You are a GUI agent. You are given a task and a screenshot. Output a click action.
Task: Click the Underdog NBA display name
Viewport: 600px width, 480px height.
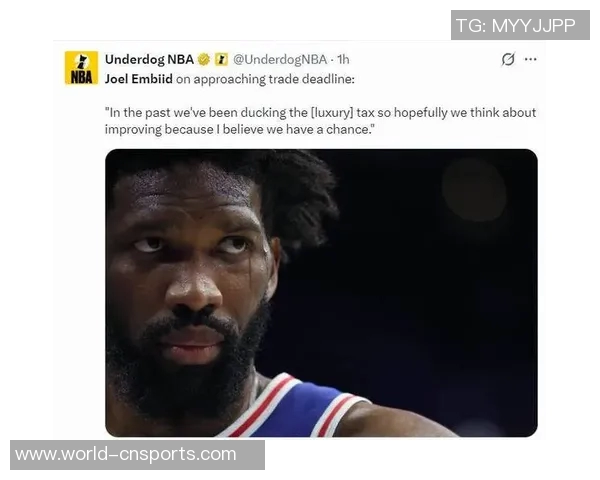[149, 59]
